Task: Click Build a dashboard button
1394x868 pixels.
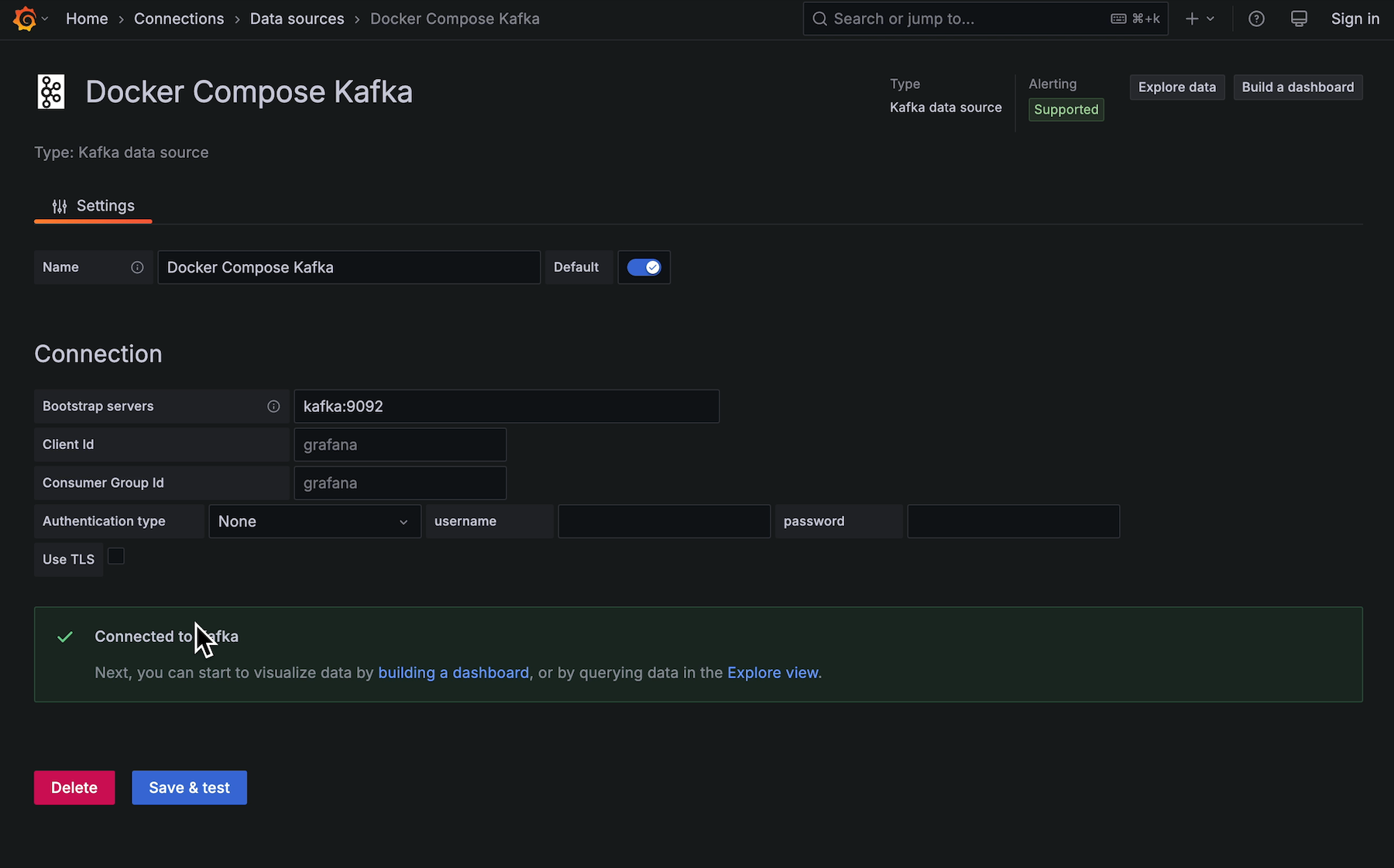Action: coord(1298,87)
